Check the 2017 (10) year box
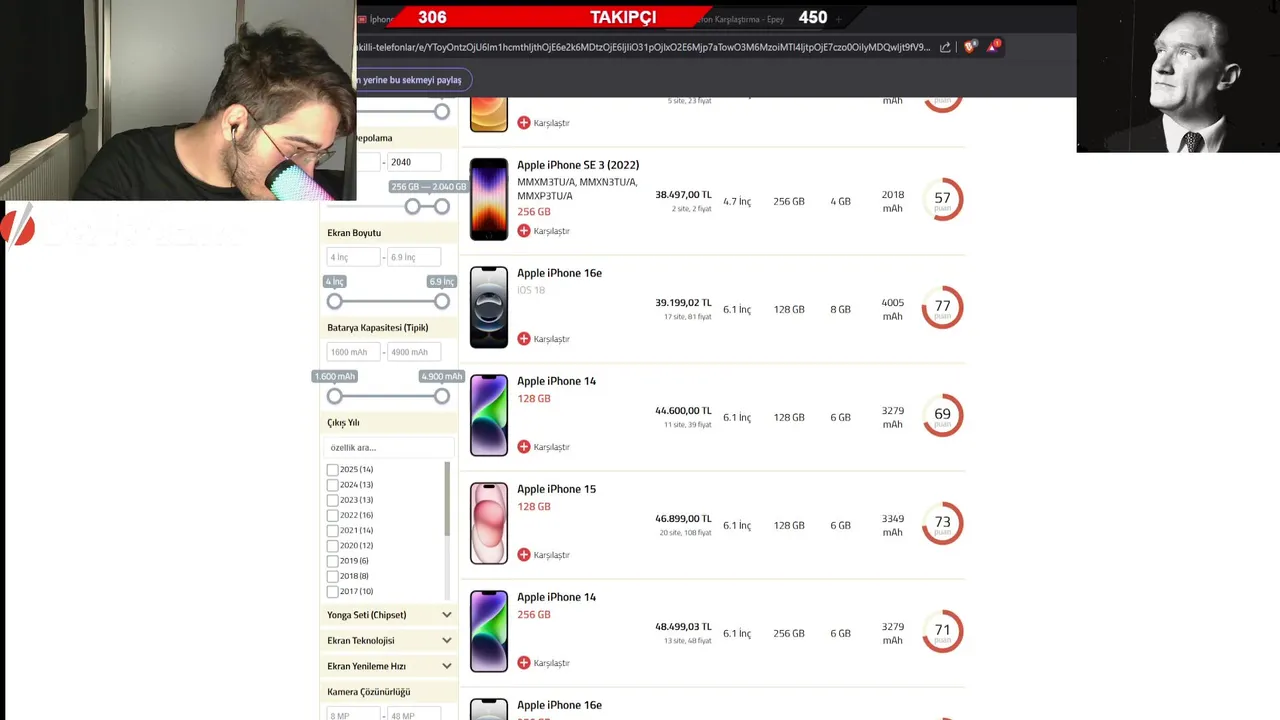1280x720 pixels. tap(332, 591)
